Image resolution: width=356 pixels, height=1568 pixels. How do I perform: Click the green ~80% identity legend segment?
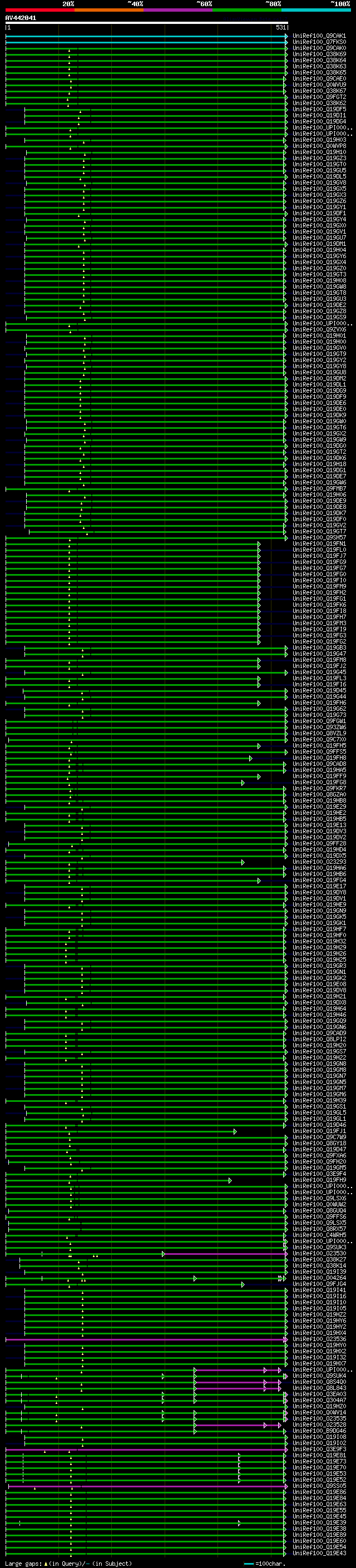247,11
